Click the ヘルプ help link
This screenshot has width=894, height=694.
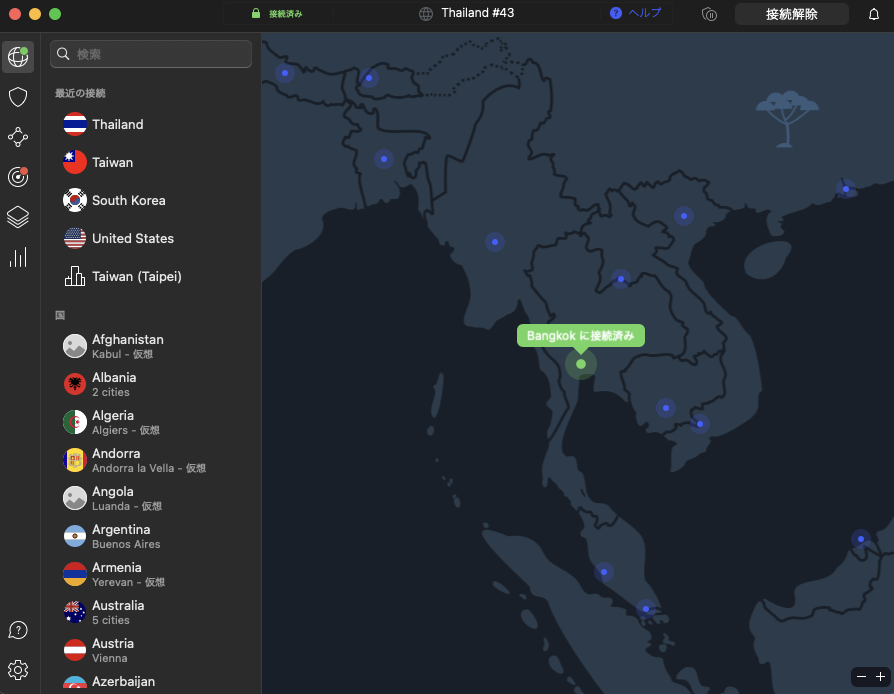[x=636, y=14]
